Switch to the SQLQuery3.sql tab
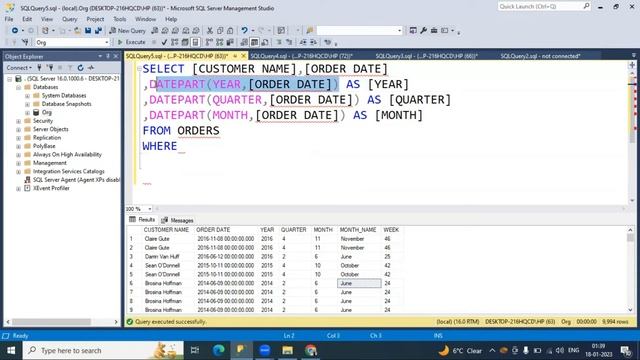640x360 pixels. (427, 56)
